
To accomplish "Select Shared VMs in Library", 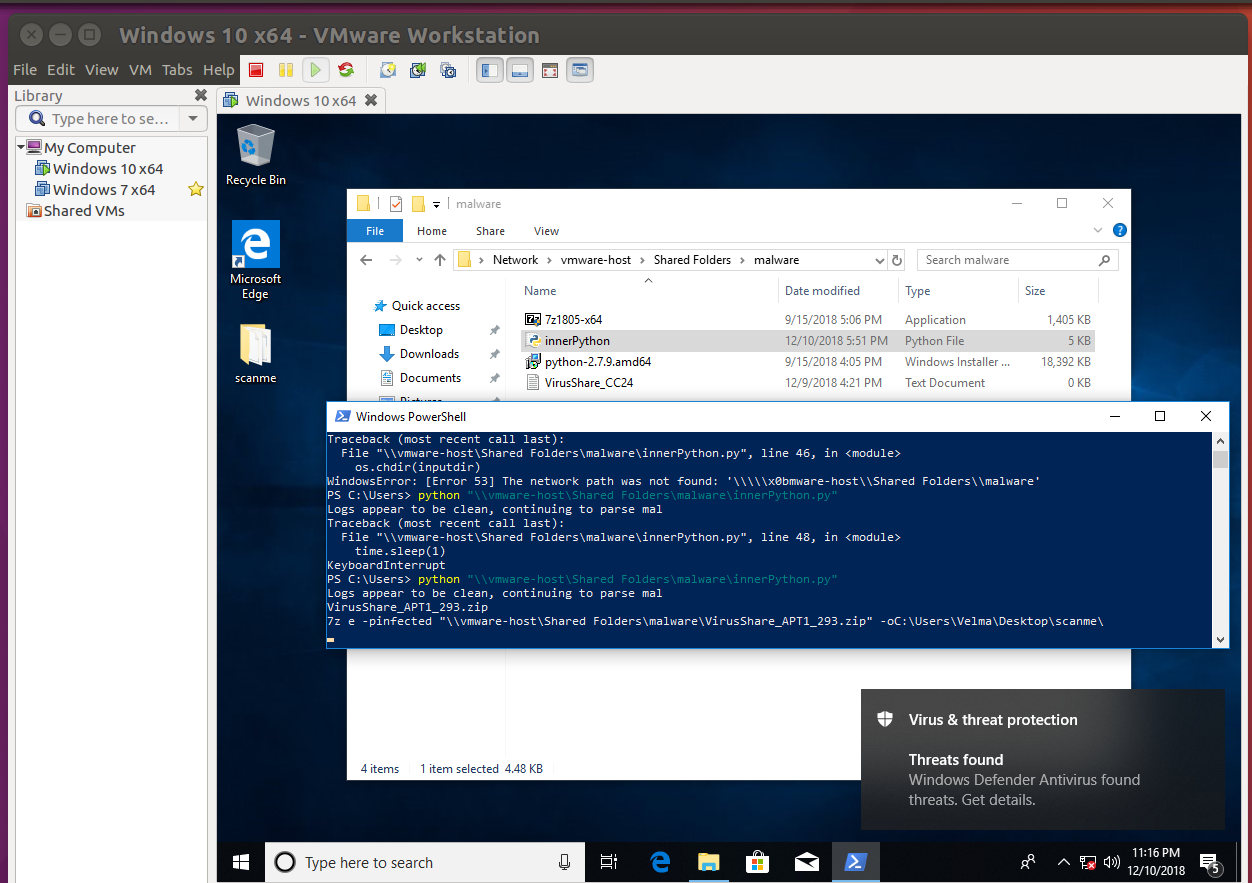I will tap(84, 211).
